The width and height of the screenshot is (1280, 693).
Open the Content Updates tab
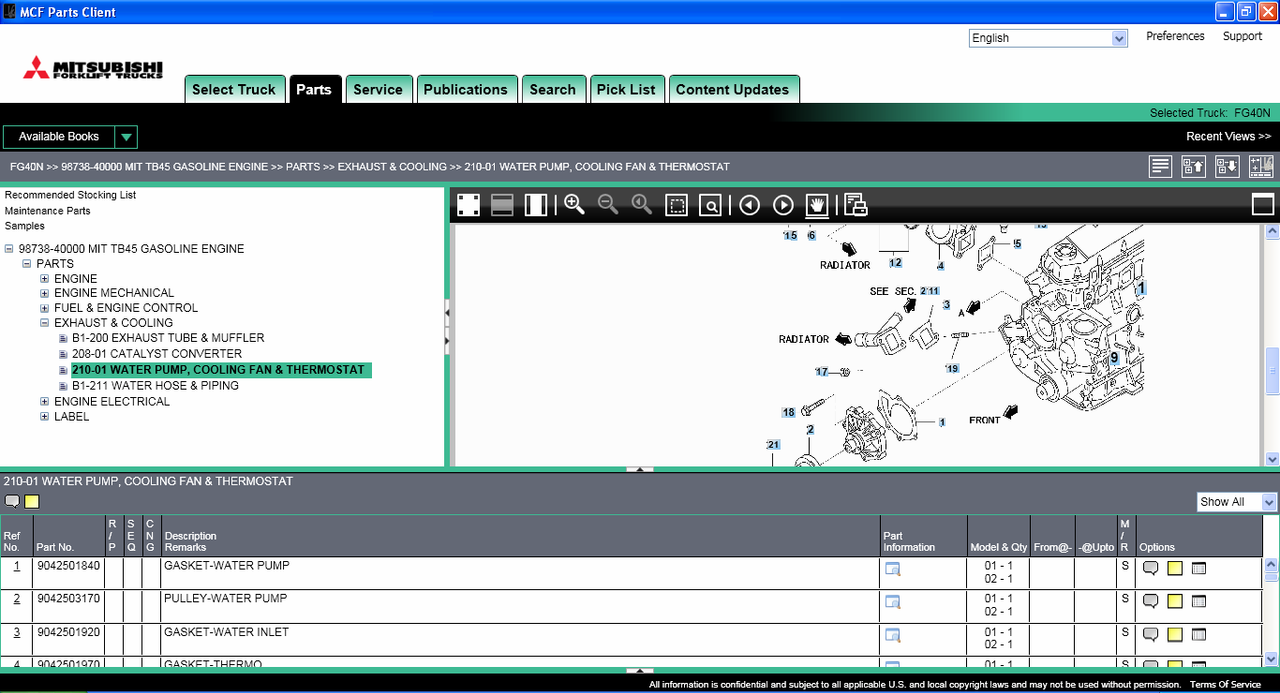733,89
